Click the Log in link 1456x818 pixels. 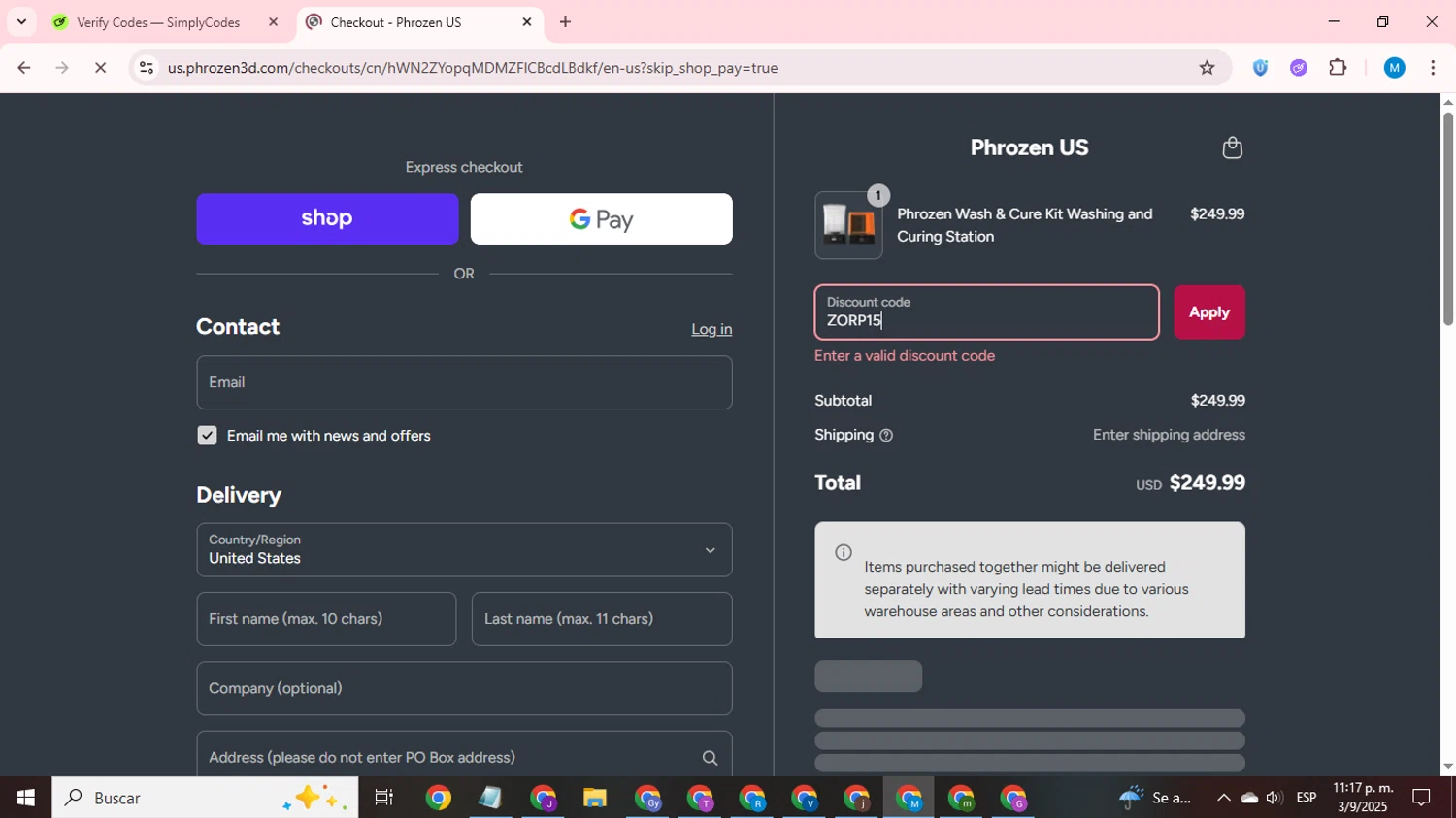pos(711,329)
